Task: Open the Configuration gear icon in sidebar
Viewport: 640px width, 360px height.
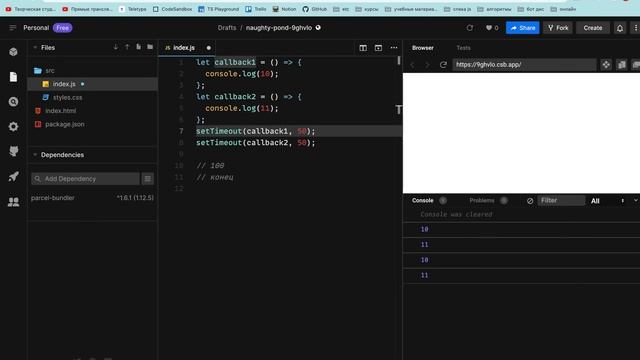Action: pyautogui.click(x=13, y=127)
